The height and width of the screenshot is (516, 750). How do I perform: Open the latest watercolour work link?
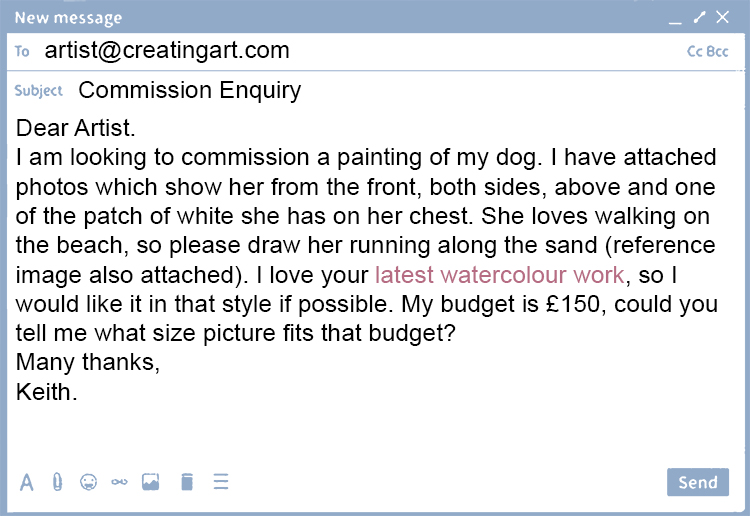tap(499, 274)
